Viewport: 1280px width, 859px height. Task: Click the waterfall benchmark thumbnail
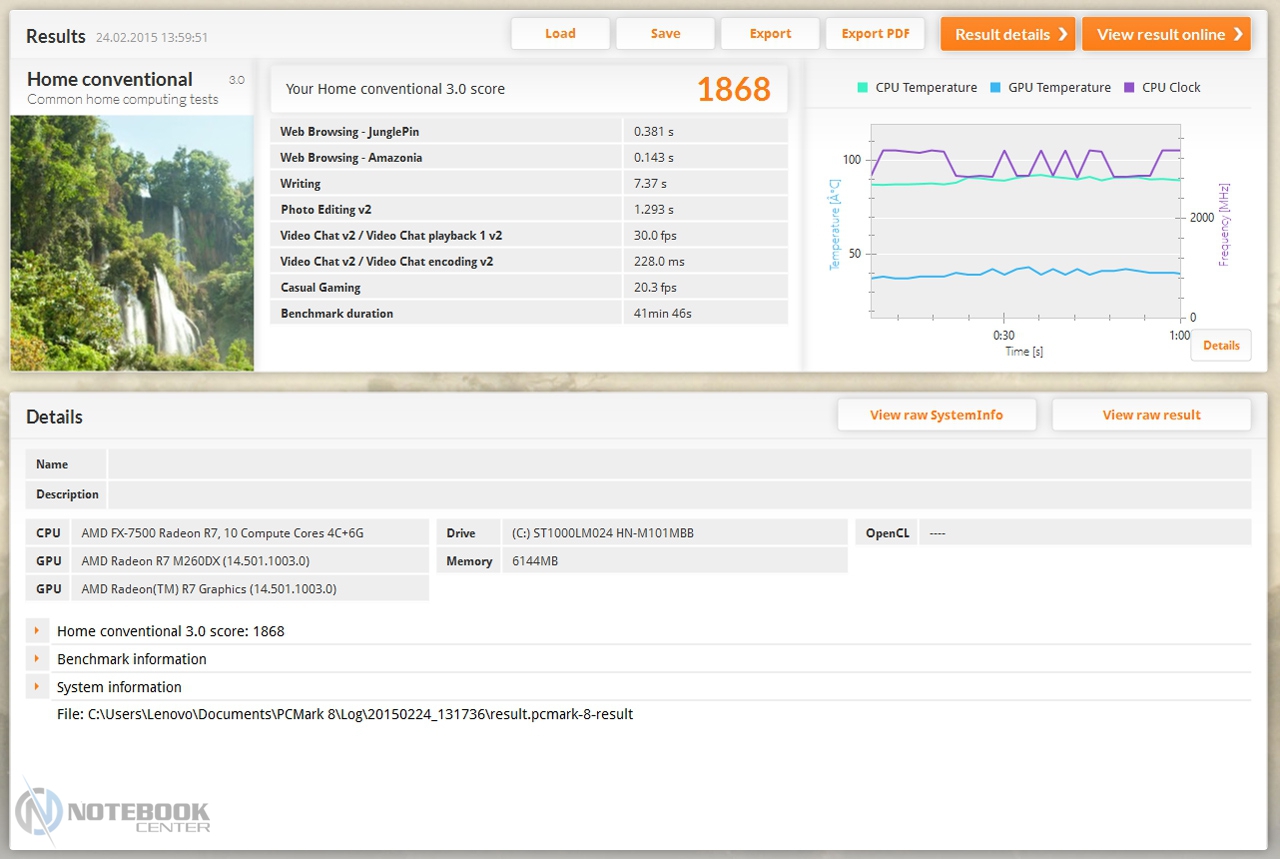tap(132, 243)
